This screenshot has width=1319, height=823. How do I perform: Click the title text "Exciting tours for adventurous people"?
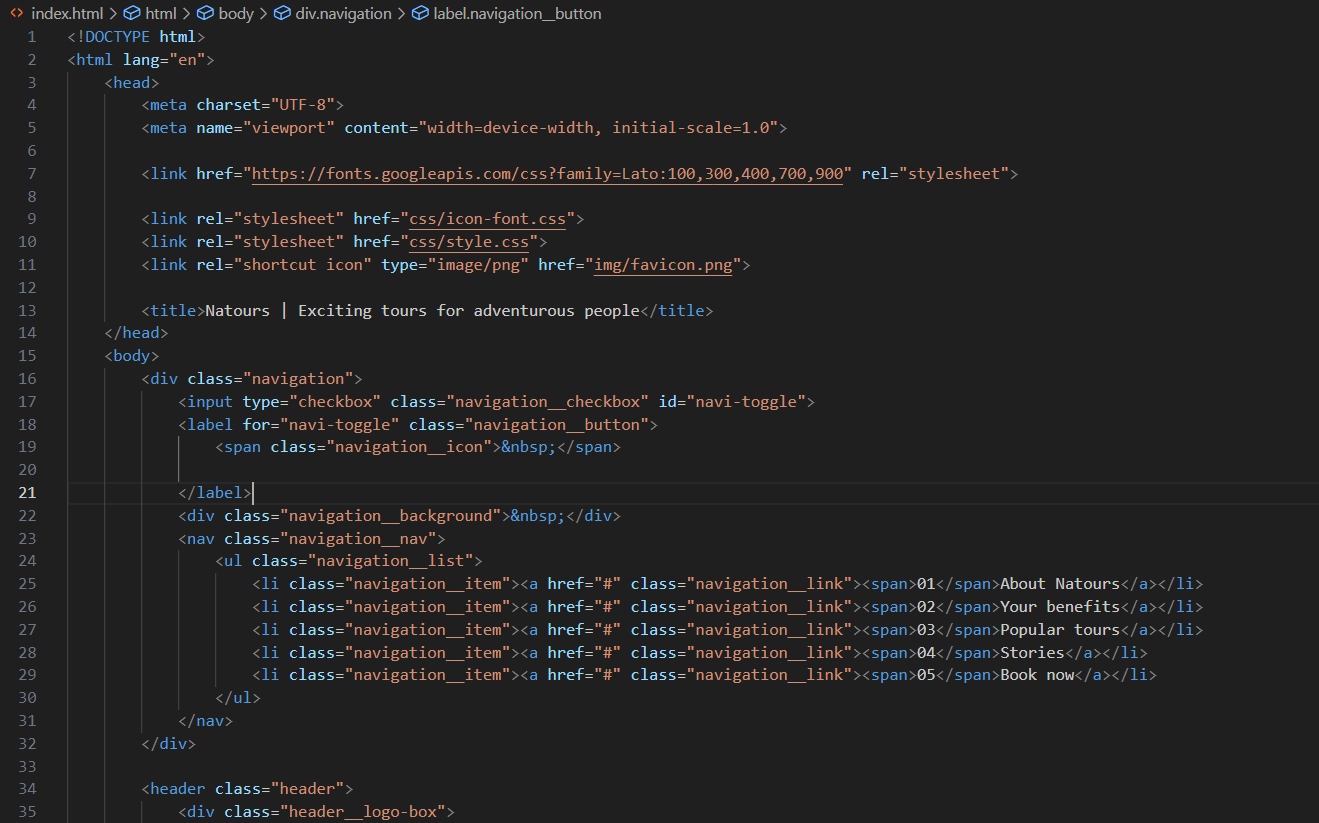point(469,310)
